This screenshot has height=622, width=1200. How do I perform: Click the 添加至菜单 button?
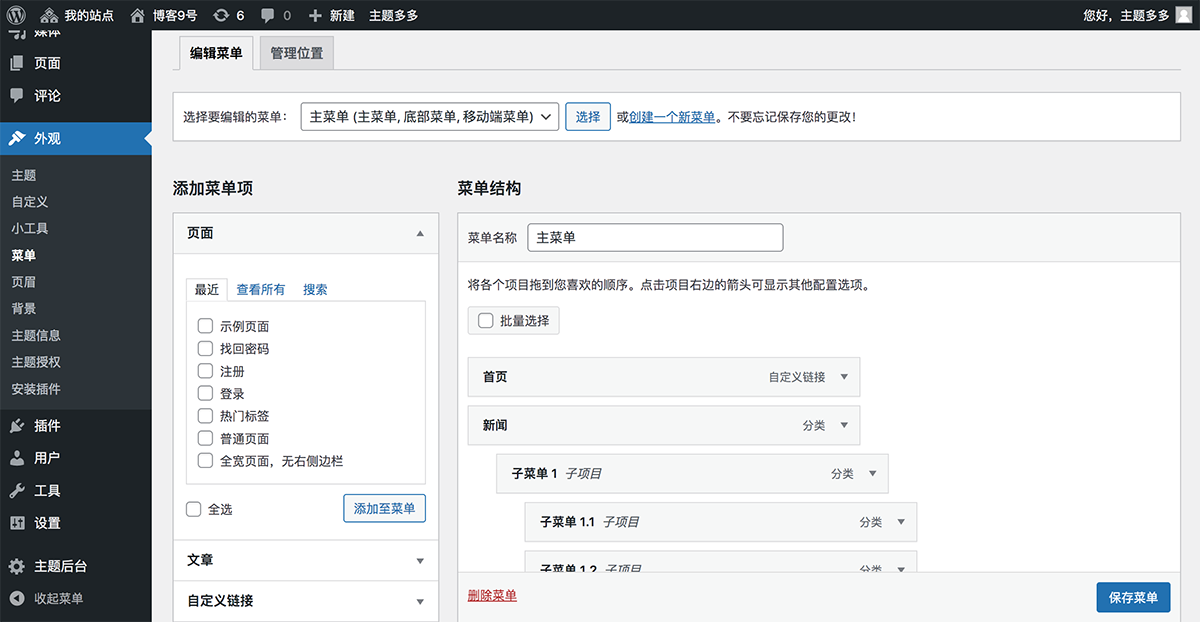point(385,508)
